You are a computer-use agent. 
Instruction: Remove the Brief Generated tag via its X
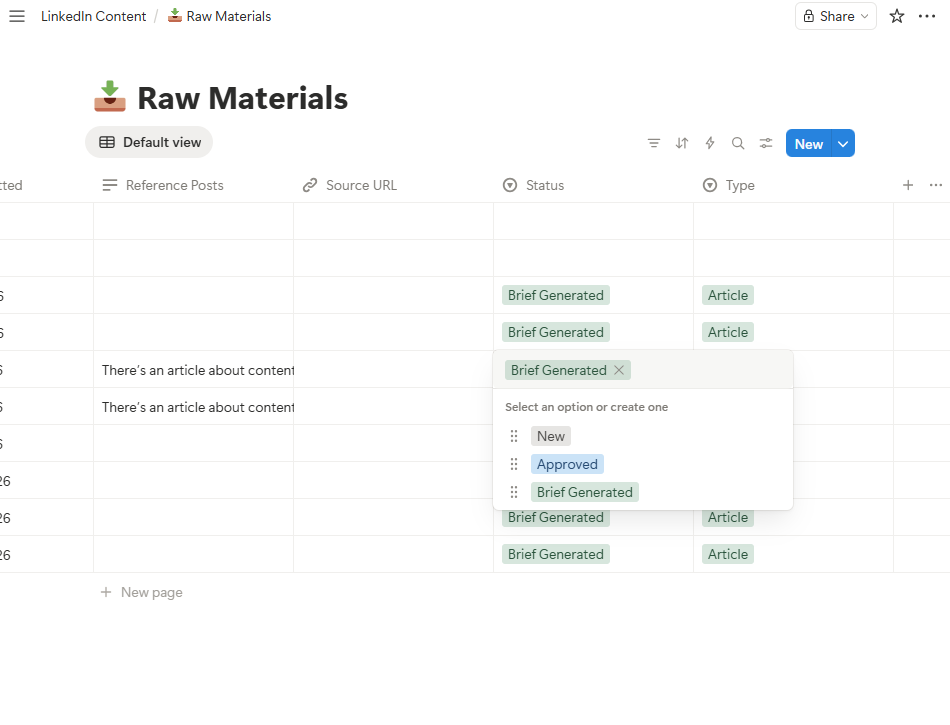[x=619, y=370]
